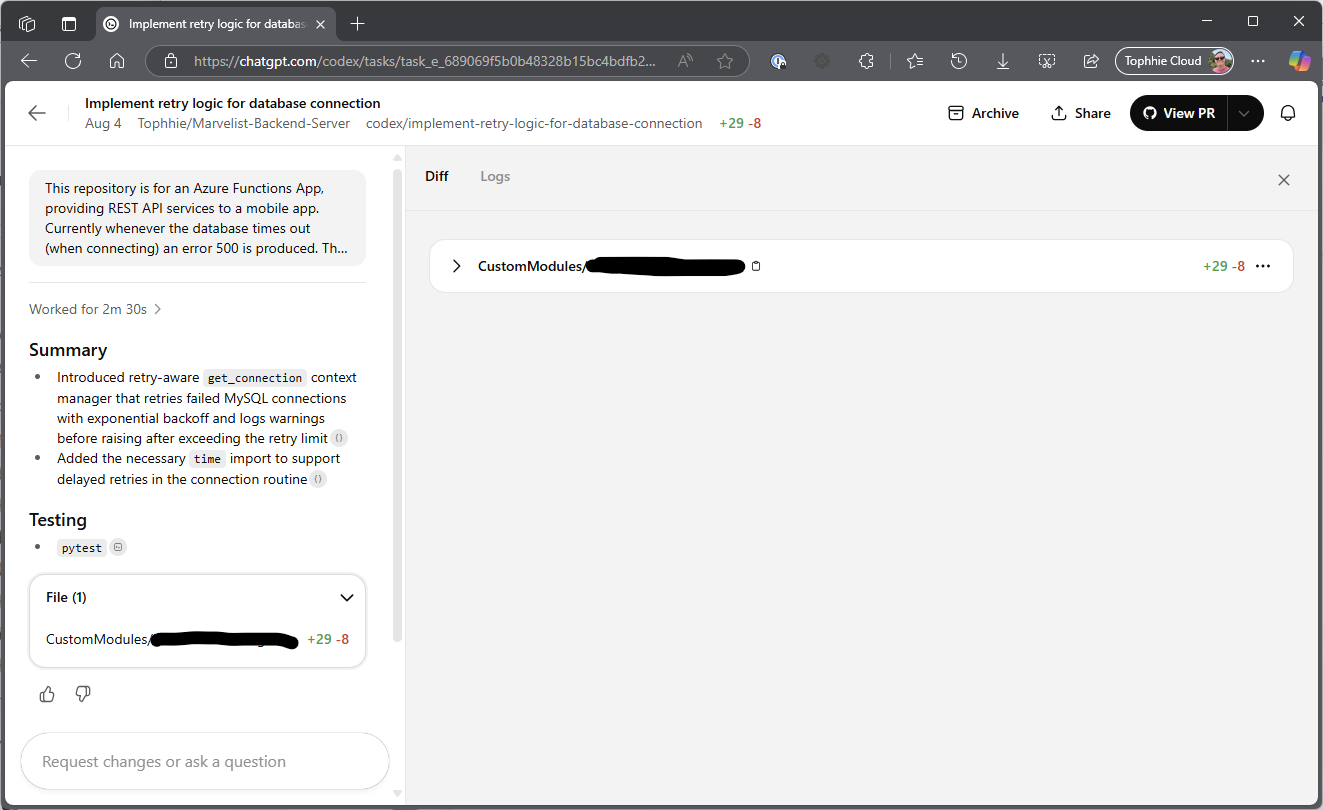Open the 1Password extension
1323x810 pixels.
point(778,61)
